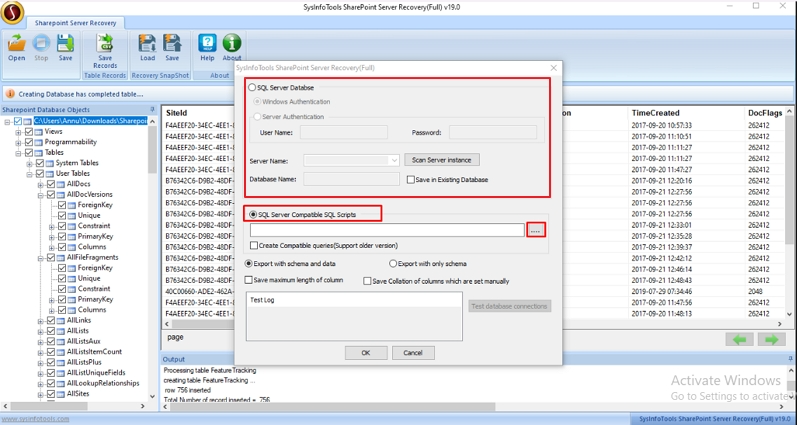Click the green next page arrow
The width and height of the screenshot is (797, 425).
tap(771, 340)
